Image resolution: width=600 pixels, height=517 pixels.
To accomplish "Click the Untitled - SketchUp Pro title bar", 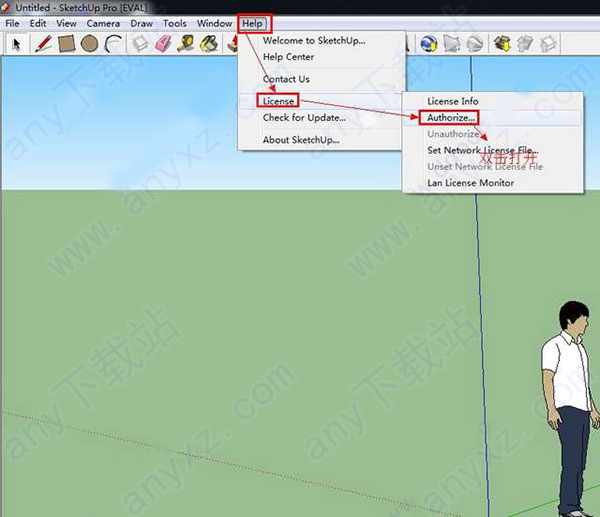I will (300, 7).
